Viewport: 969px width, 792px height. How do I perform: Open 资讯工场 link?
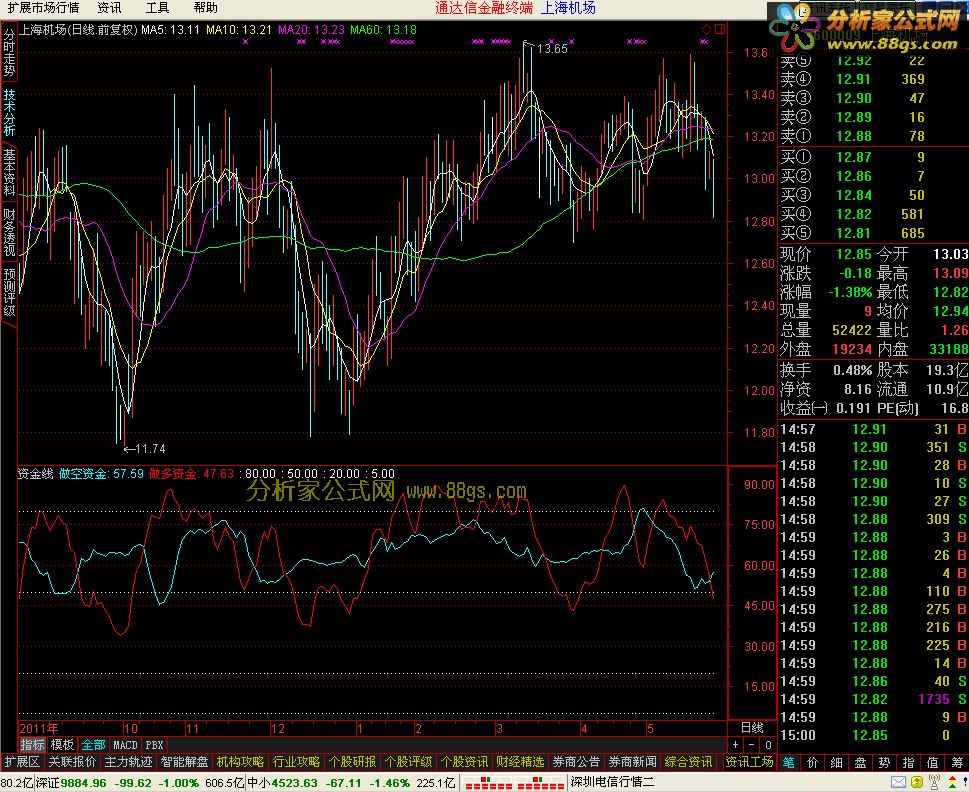tap(749, 762)
